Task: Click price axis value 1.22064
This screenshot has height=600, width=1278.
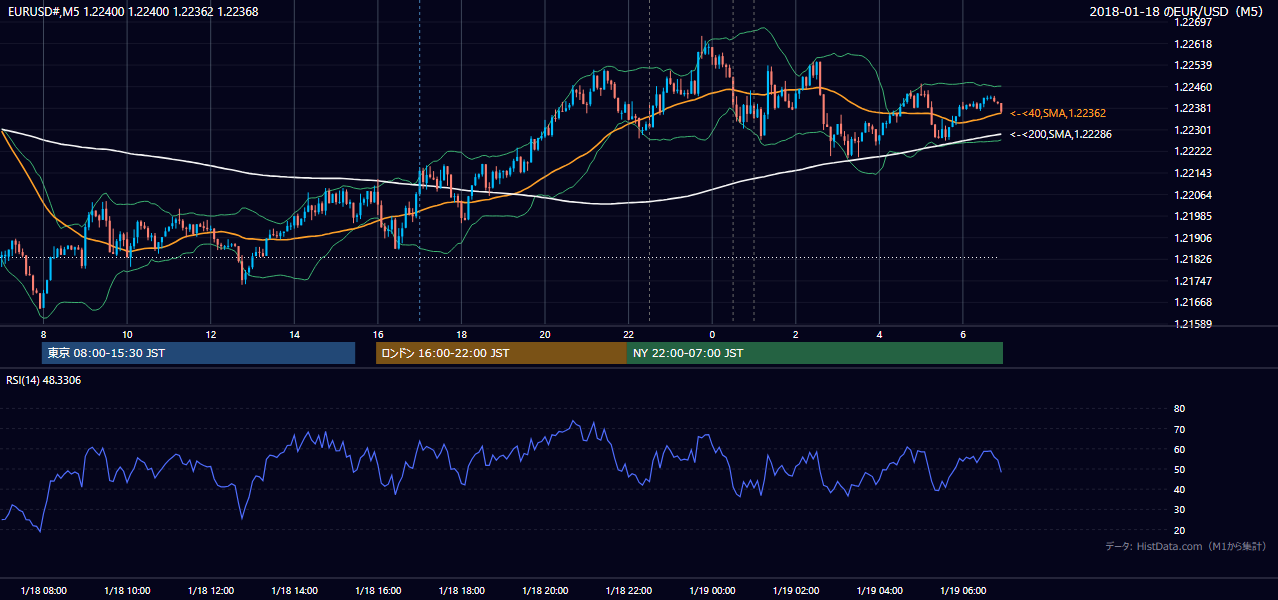Action: click(x=1194, y=195)
